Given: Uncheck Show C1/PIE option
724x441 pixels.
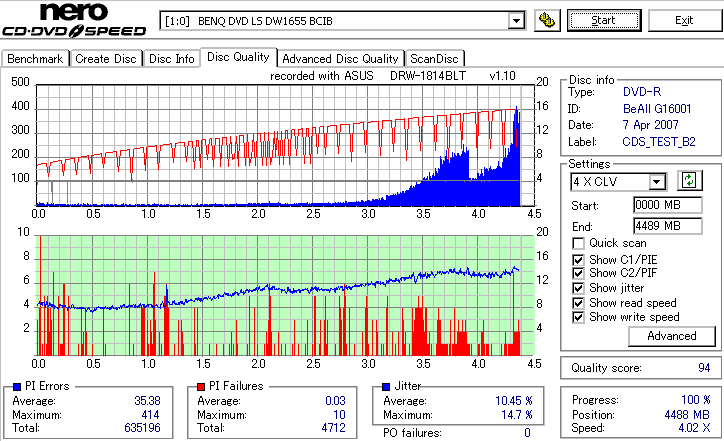Looking at the screenshot, I should click(x=578, y=260).
